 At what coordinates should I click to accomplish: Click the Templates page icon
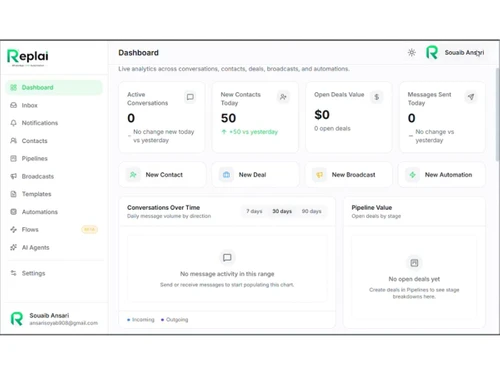(x=13, y=194)
